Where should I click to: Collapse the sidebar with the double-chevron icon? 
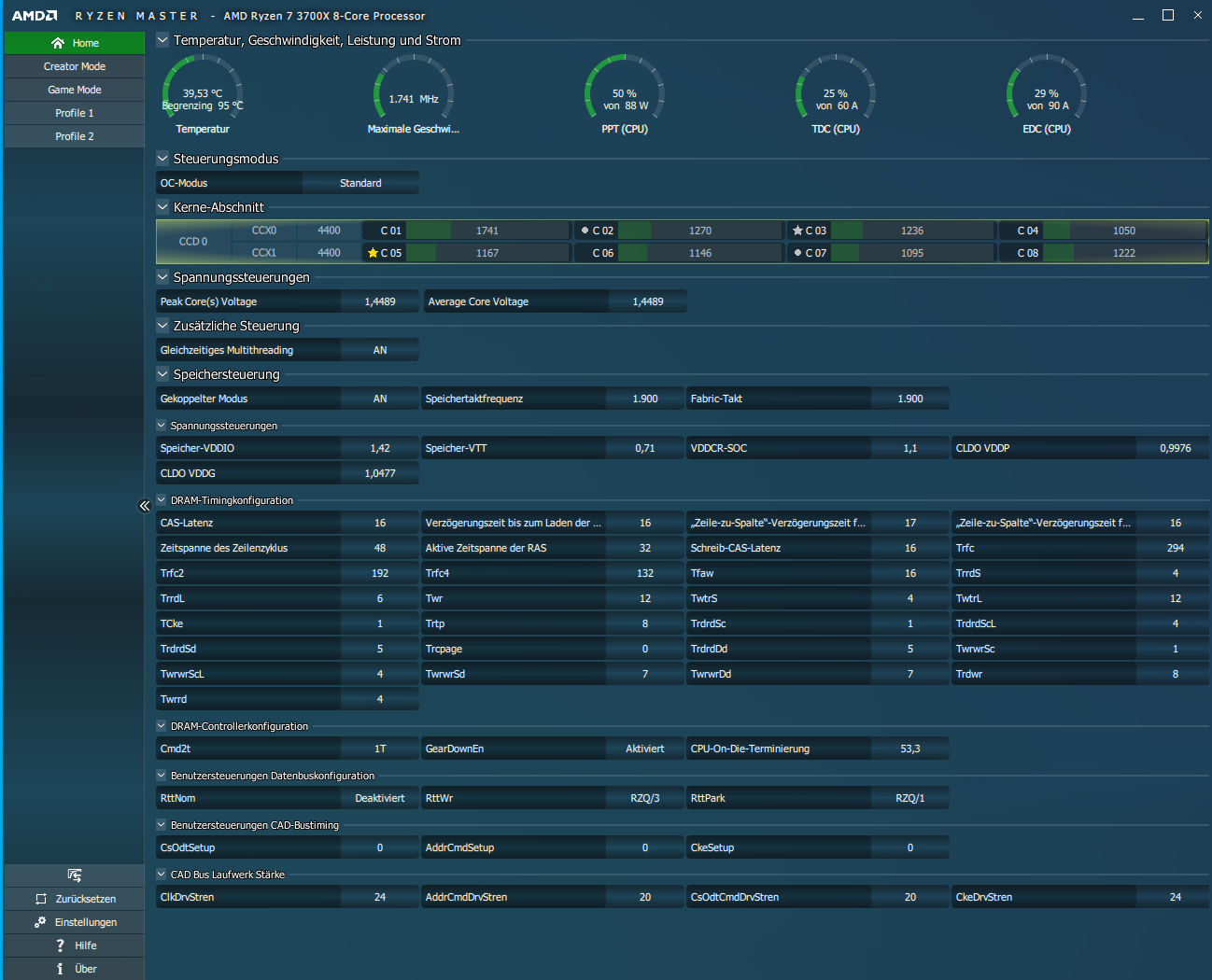coord(145,506)
